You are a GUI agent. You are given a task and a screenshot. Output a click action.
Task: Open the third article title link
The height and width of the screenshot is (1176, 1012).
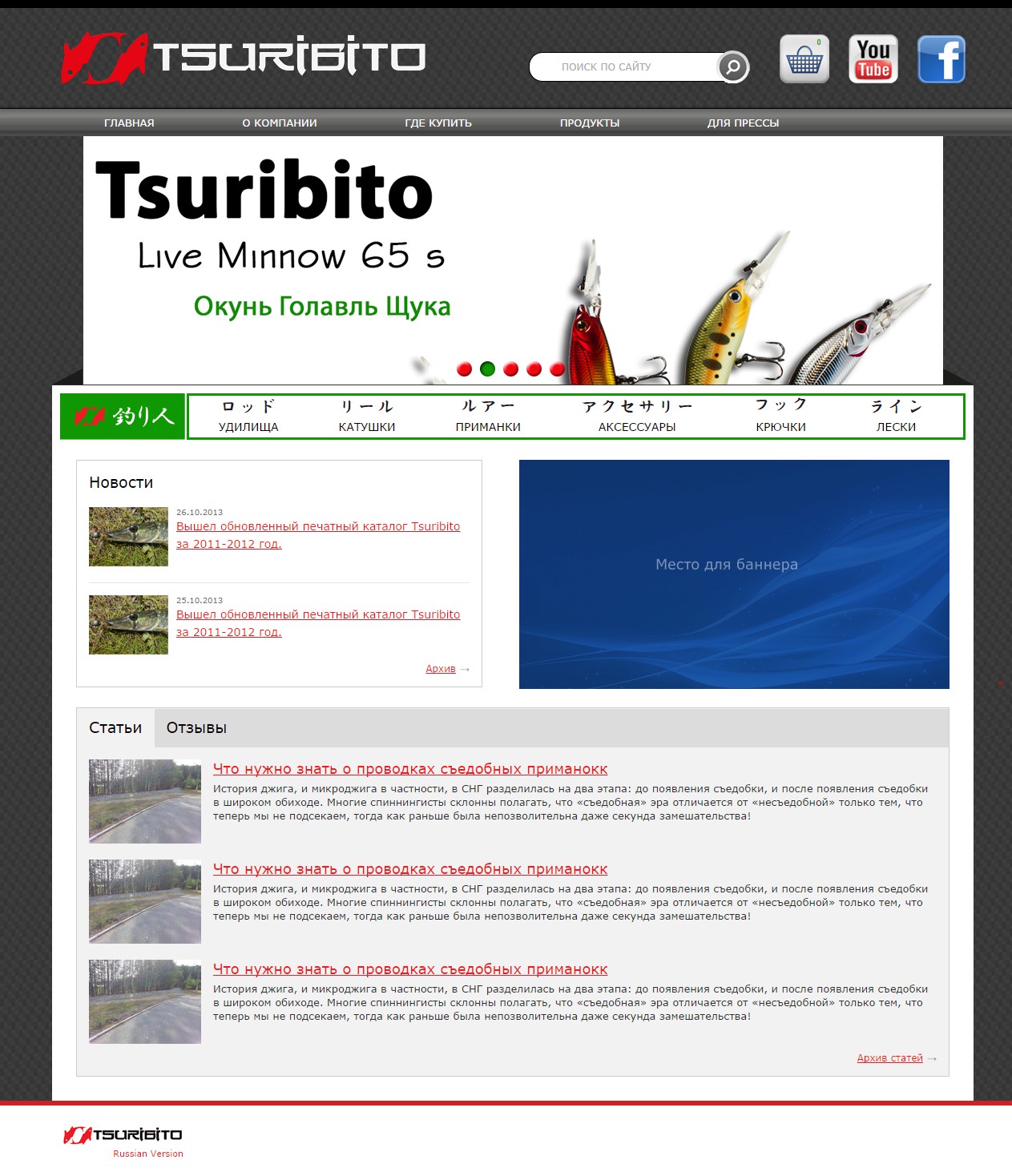410,969
